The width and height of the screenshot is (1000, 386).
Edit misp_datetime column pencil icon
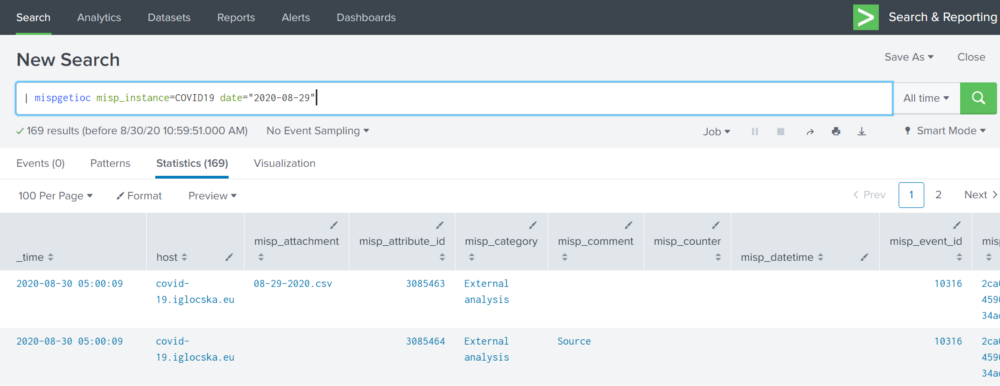point(864,257)
